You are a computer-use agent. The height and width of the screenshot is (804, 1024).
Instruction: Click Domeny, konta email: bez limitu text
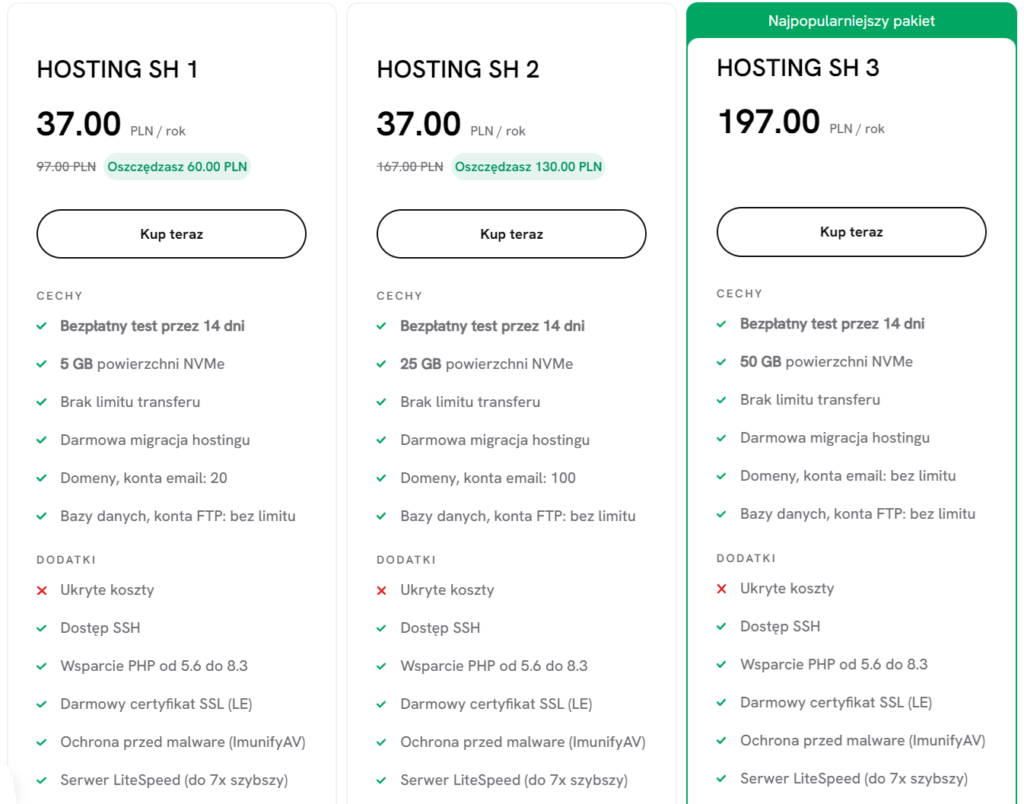pos(848,476)
